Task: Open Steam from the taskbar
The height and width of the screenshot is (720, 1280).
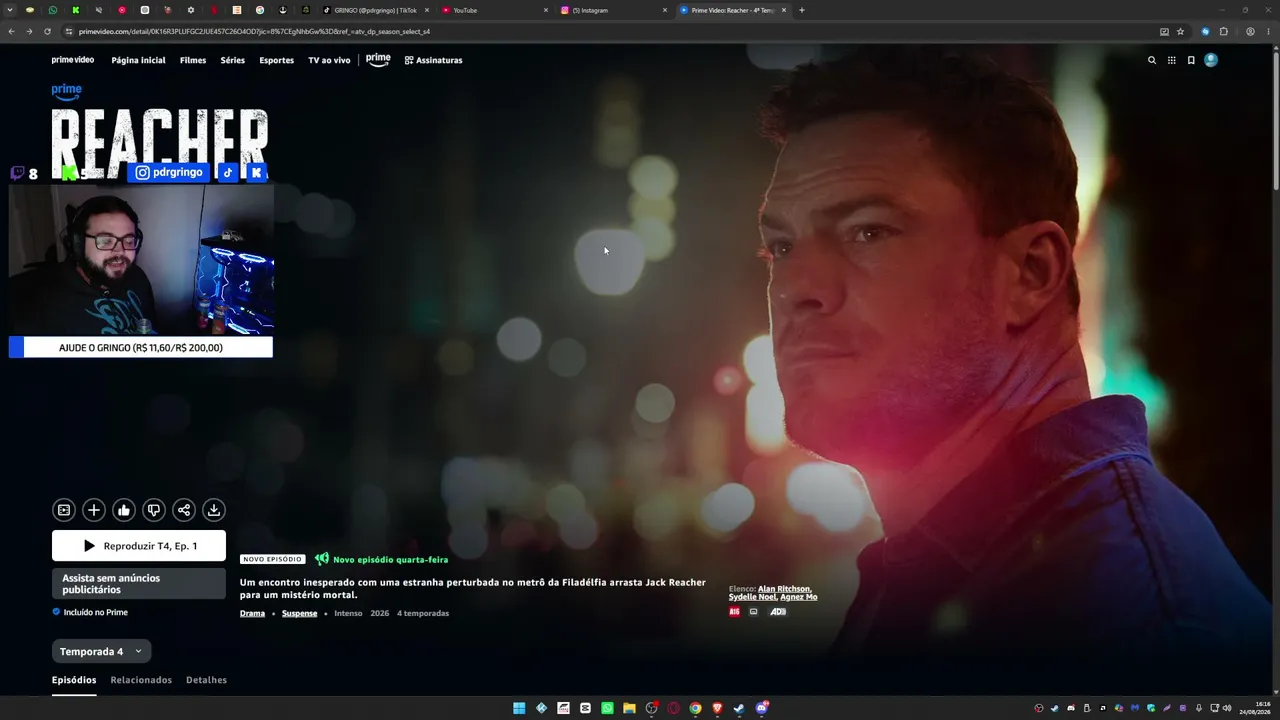Action: click(739, 708)
